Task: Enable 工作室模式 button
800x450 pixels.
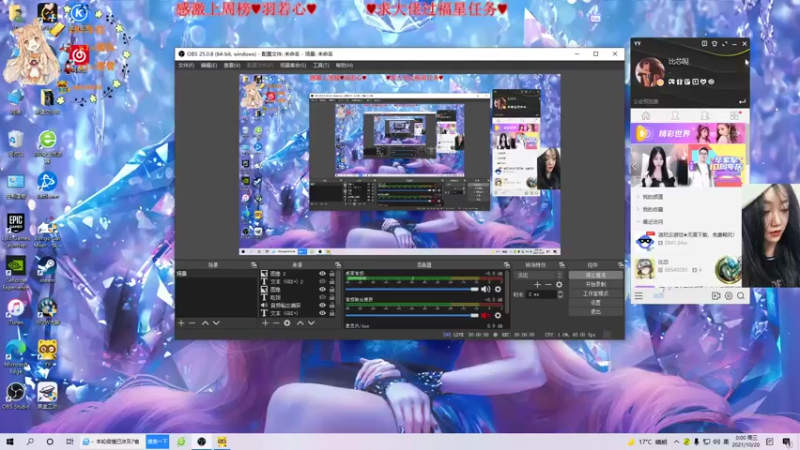Action: pos(595,293)
